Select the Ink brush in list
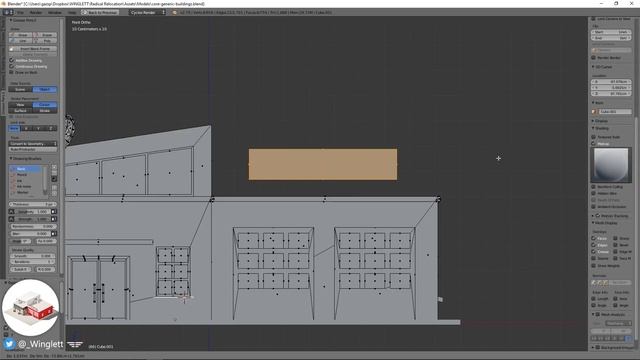640x360 pixels. click(25, 180)
